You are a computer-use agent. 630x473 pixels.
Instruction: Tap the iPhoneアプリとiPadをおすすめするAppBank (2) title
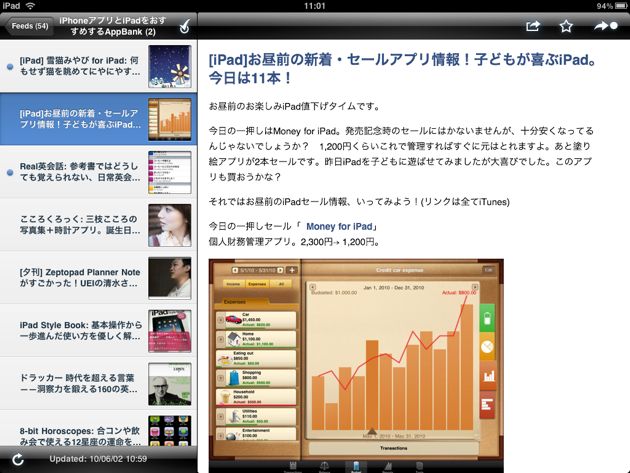pos(113,26)
